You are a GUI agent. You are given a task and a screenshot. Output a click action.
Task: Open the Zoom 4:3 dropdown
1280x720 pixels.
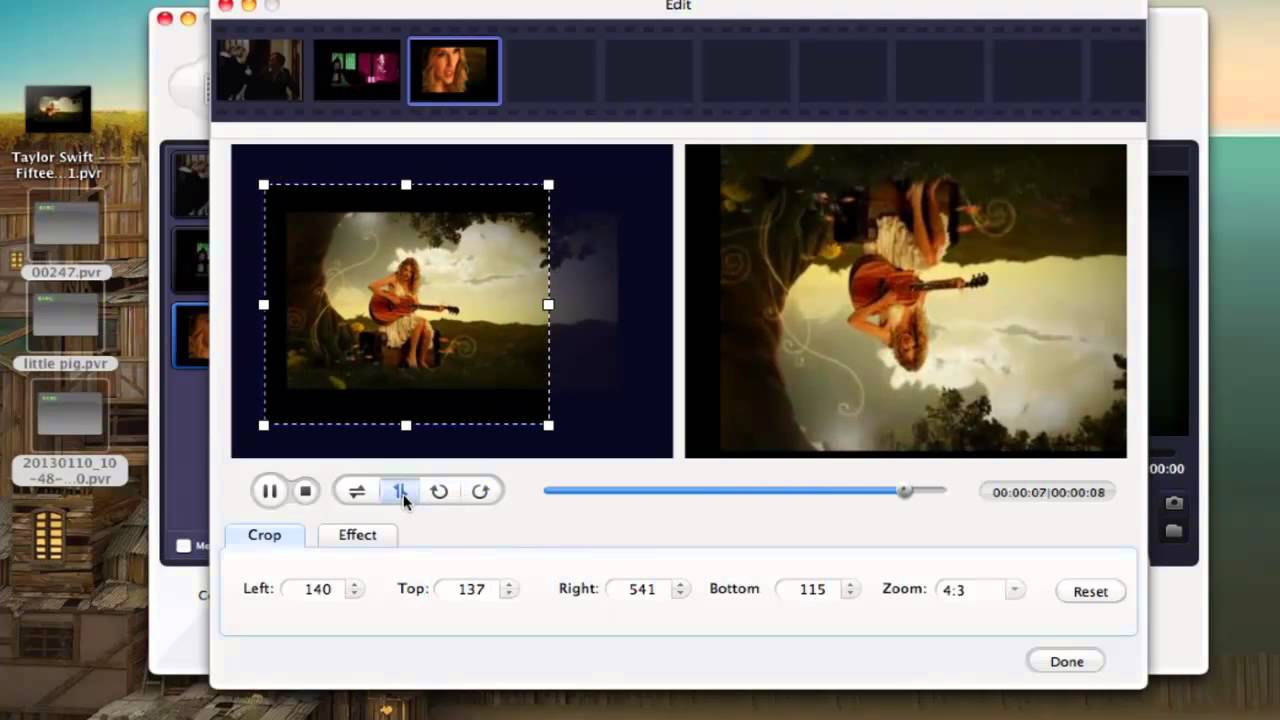[980, 590]
